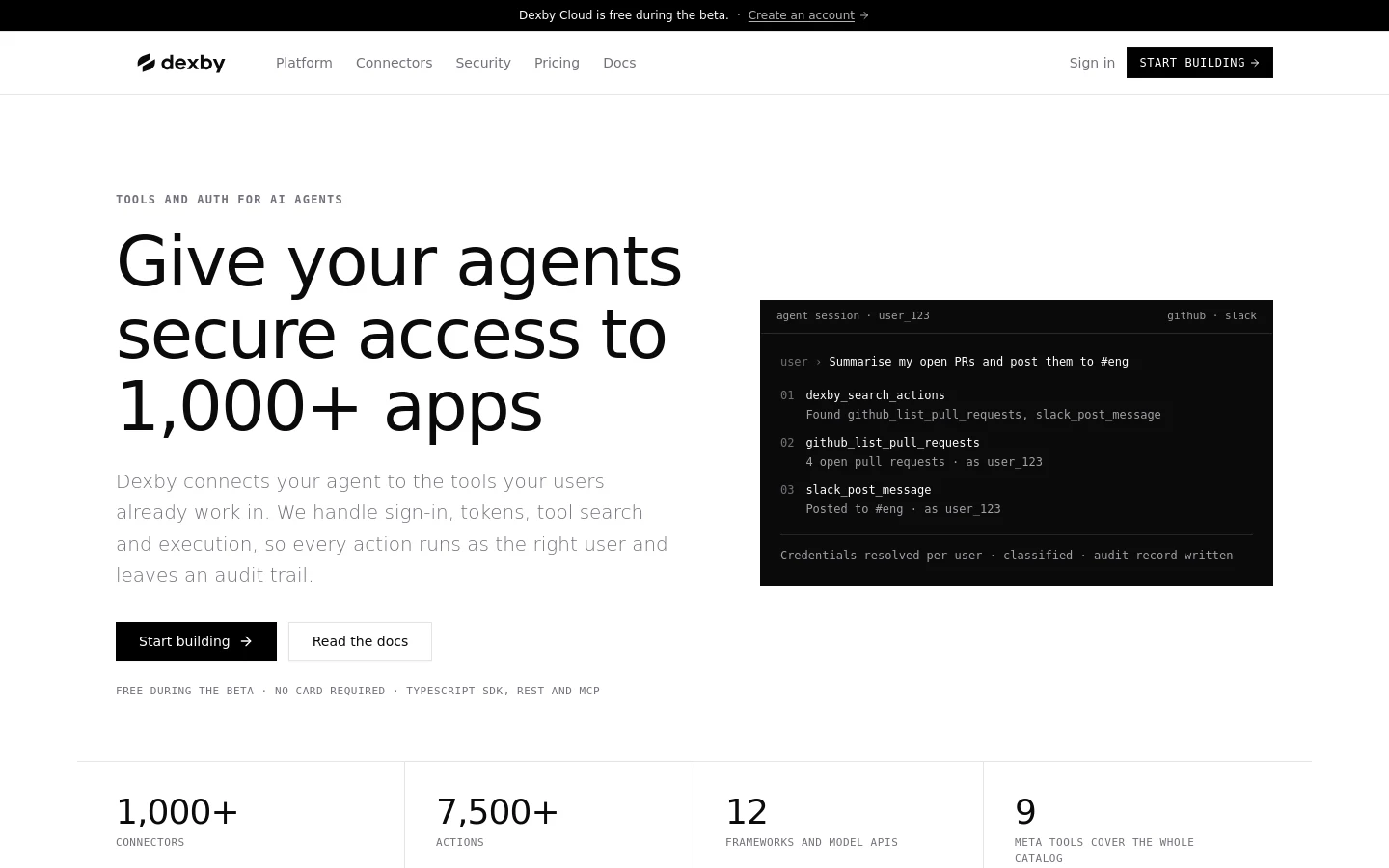Click the 'FREE DURING THE BETA · NO CARD REQUIRED' line
This screenshot has width=1389, height=868.
pos(358,691)
